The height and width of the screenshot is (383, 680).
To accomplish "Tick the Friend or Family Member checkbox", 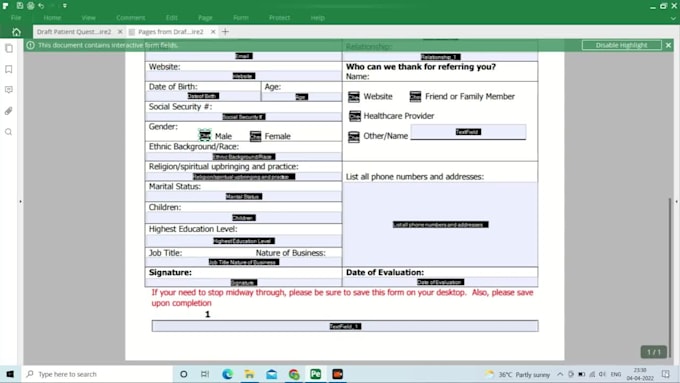I will tap(415, 96).
